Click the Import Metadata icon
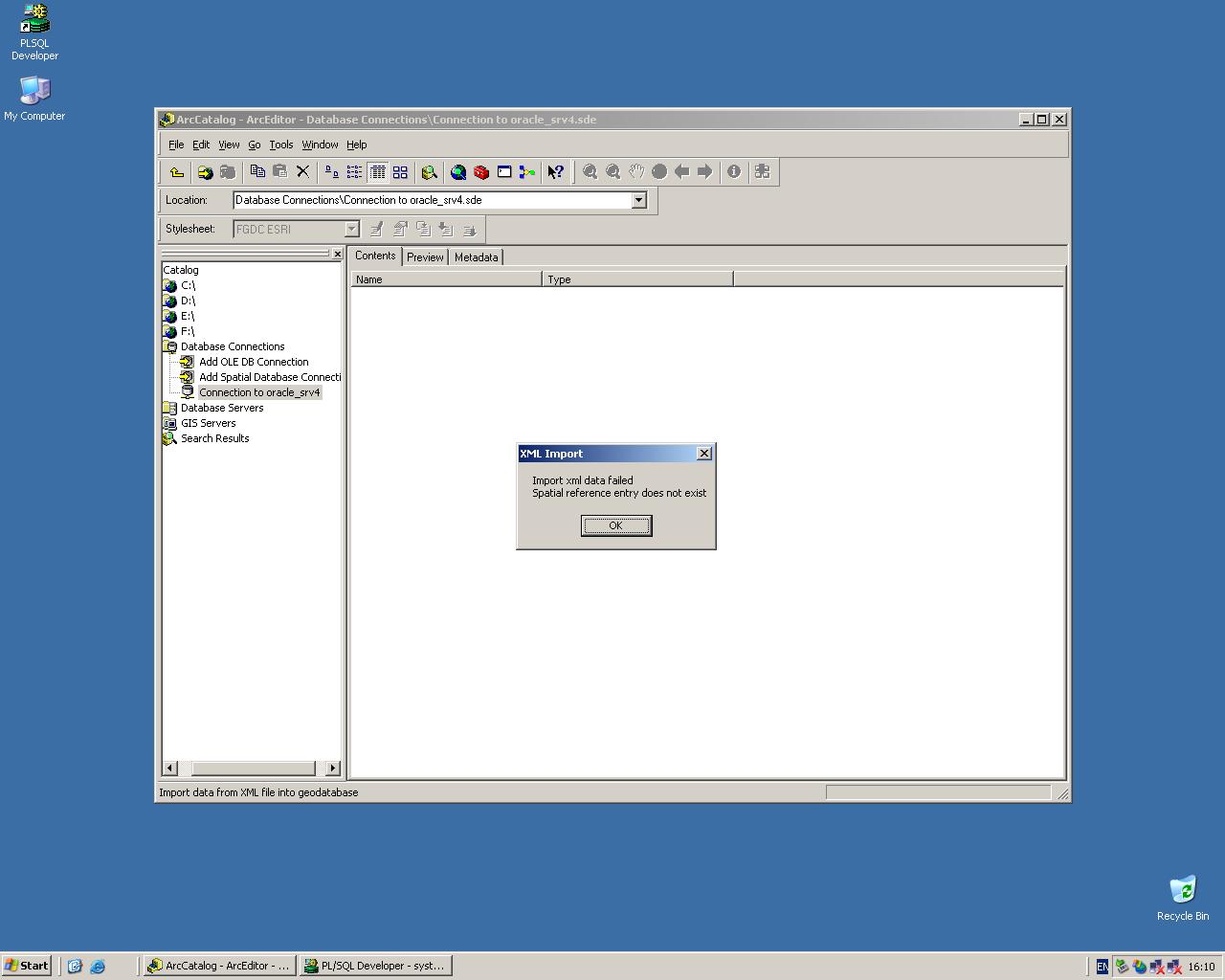 (x=446, y=230)
